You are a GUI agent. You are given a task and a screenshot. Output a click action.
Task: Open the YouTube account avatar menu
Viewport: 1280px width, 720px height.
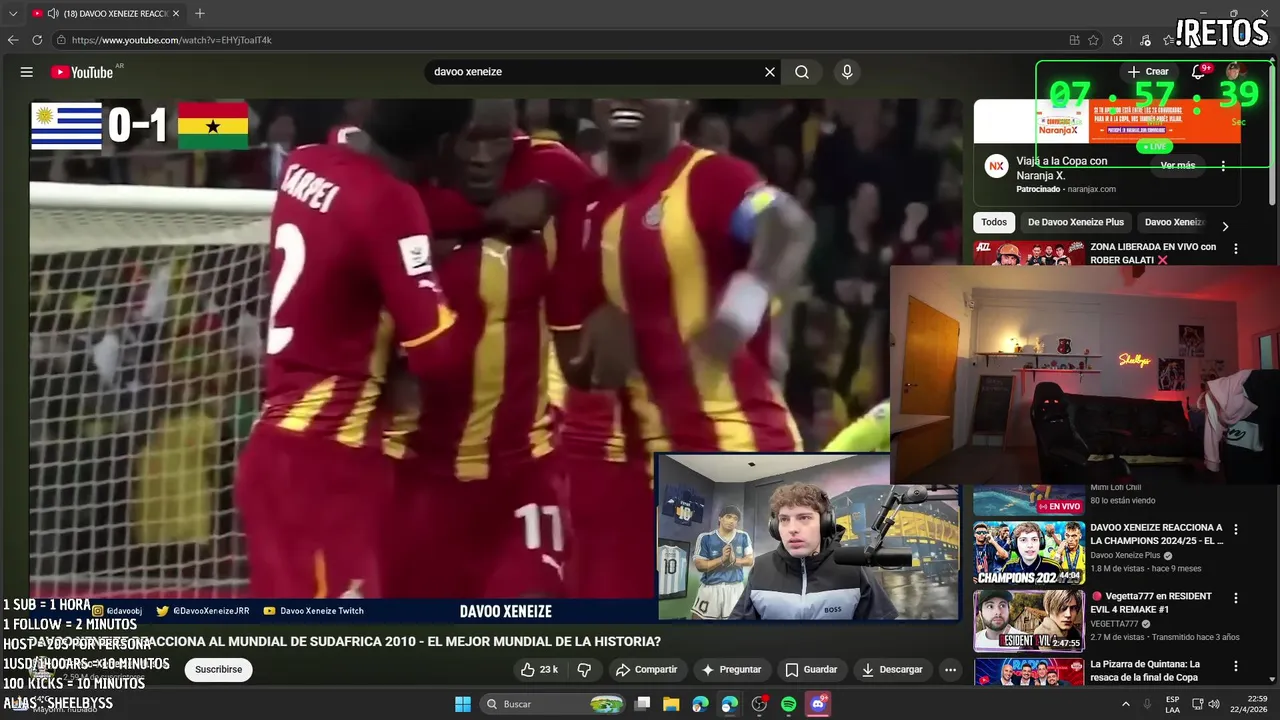(x=1235, y=72)
